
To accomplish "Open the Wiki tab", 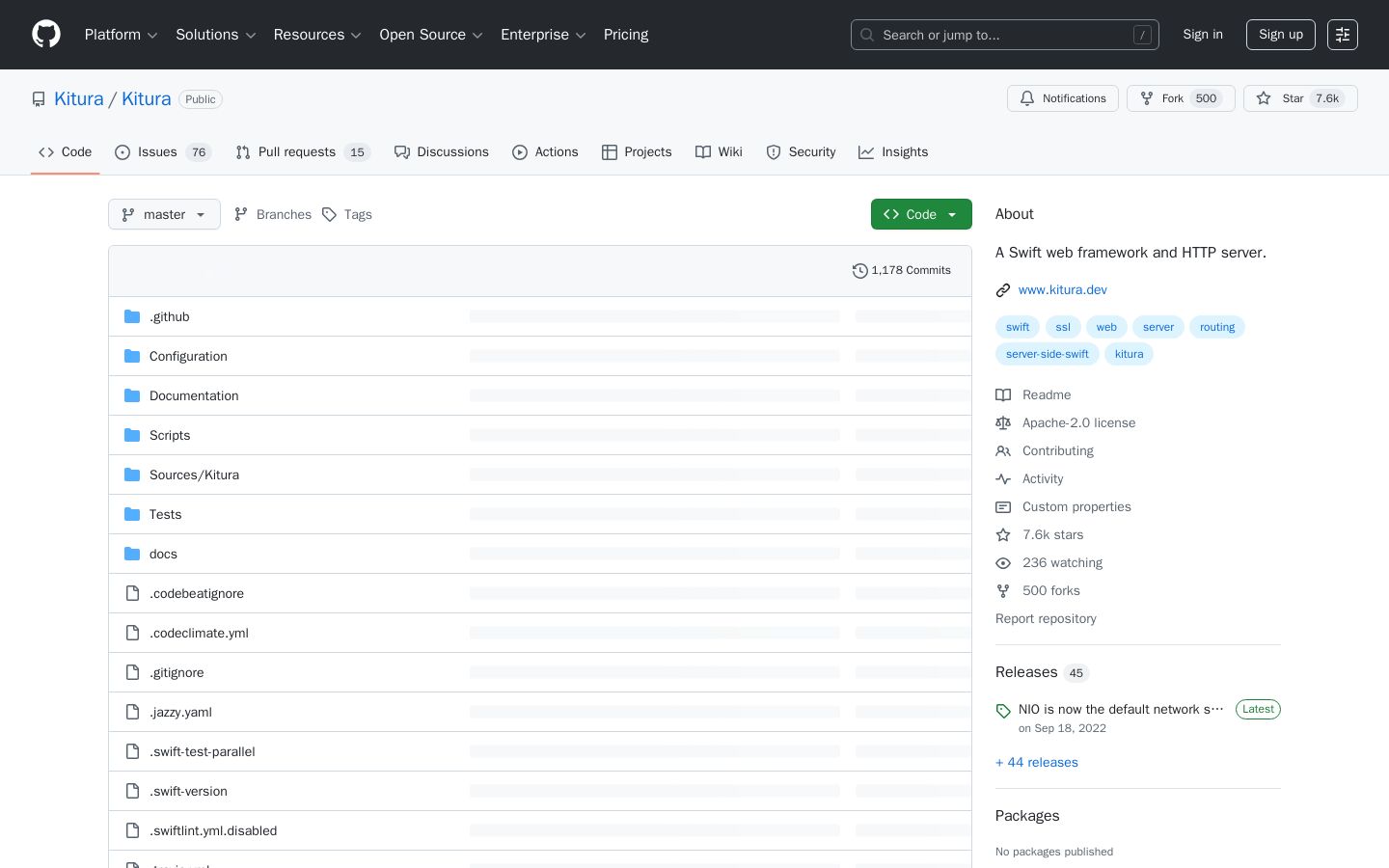I will point(719,152).
